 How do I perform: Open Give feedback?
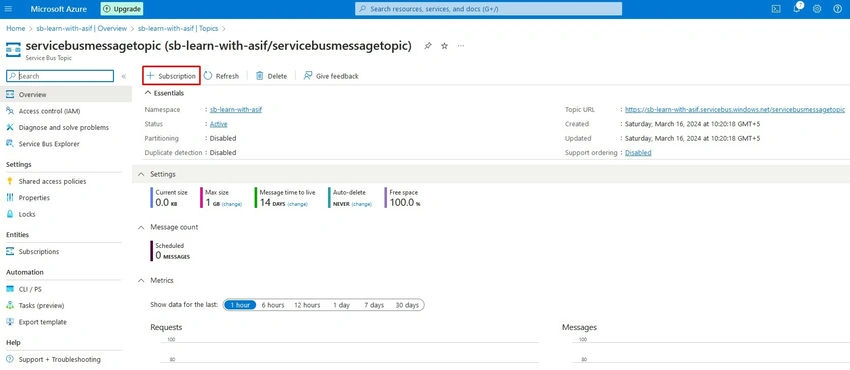click(x=331, y=76)
